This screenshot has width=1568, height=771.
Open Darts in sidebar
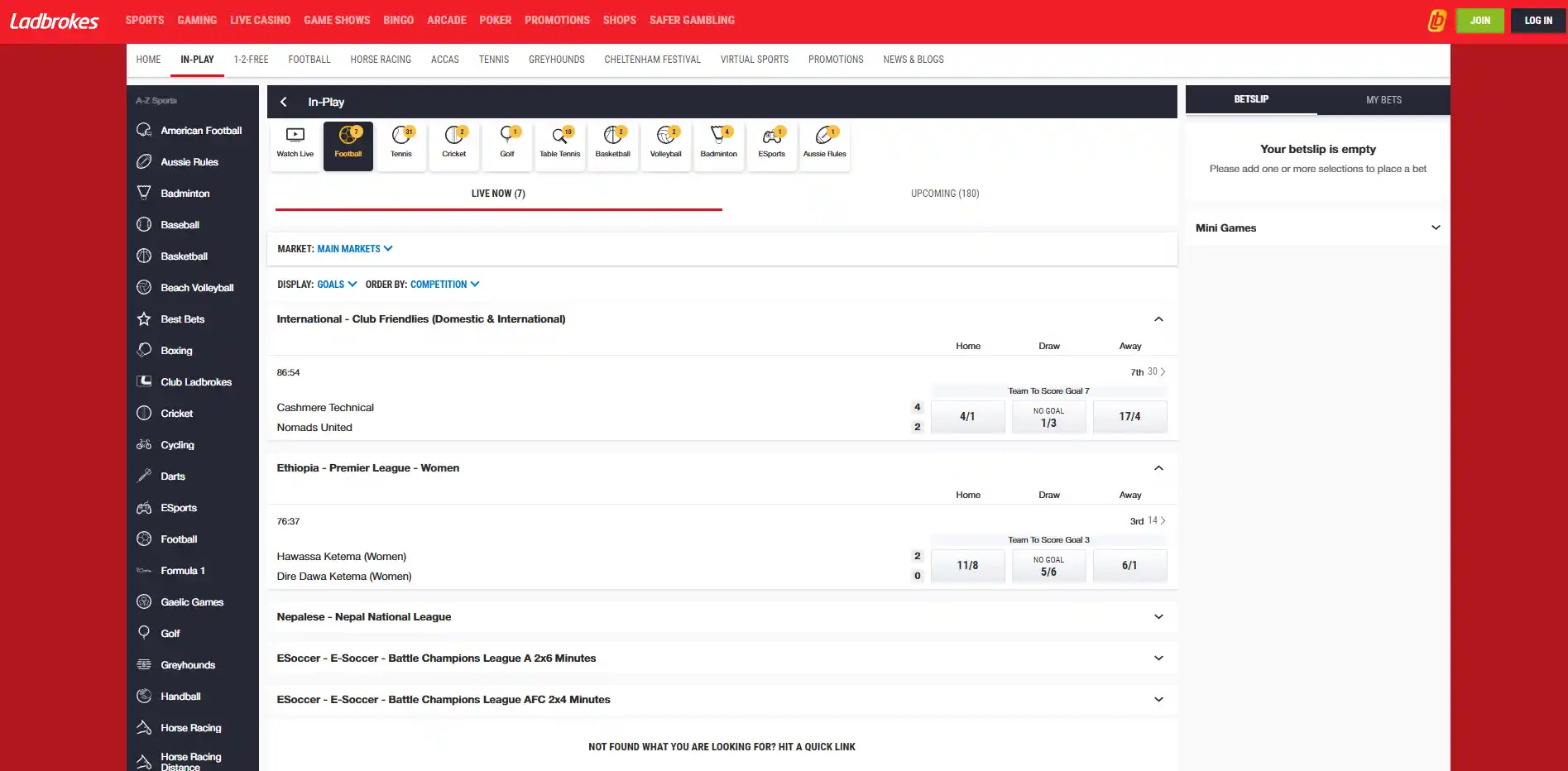193,476
